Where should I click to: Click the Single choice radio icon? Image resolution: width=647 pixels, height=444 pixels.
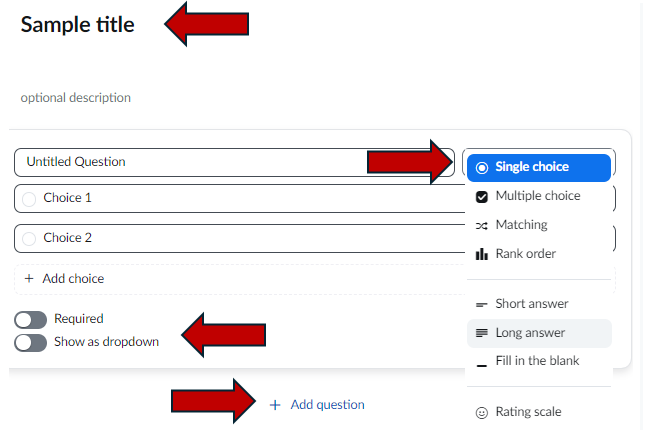(482, 168)
